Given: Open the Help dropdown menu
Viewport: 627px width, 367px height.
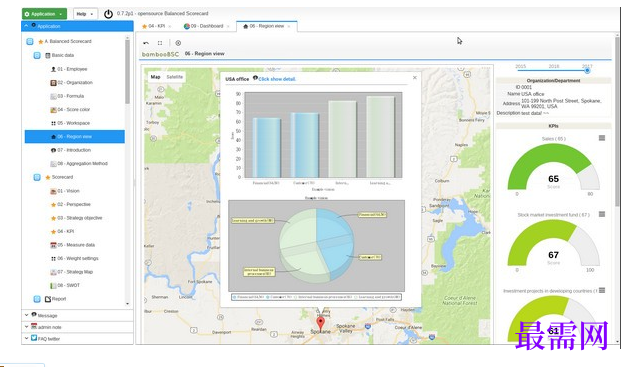Looking at the screenshot, I should [x=85, y=14].
